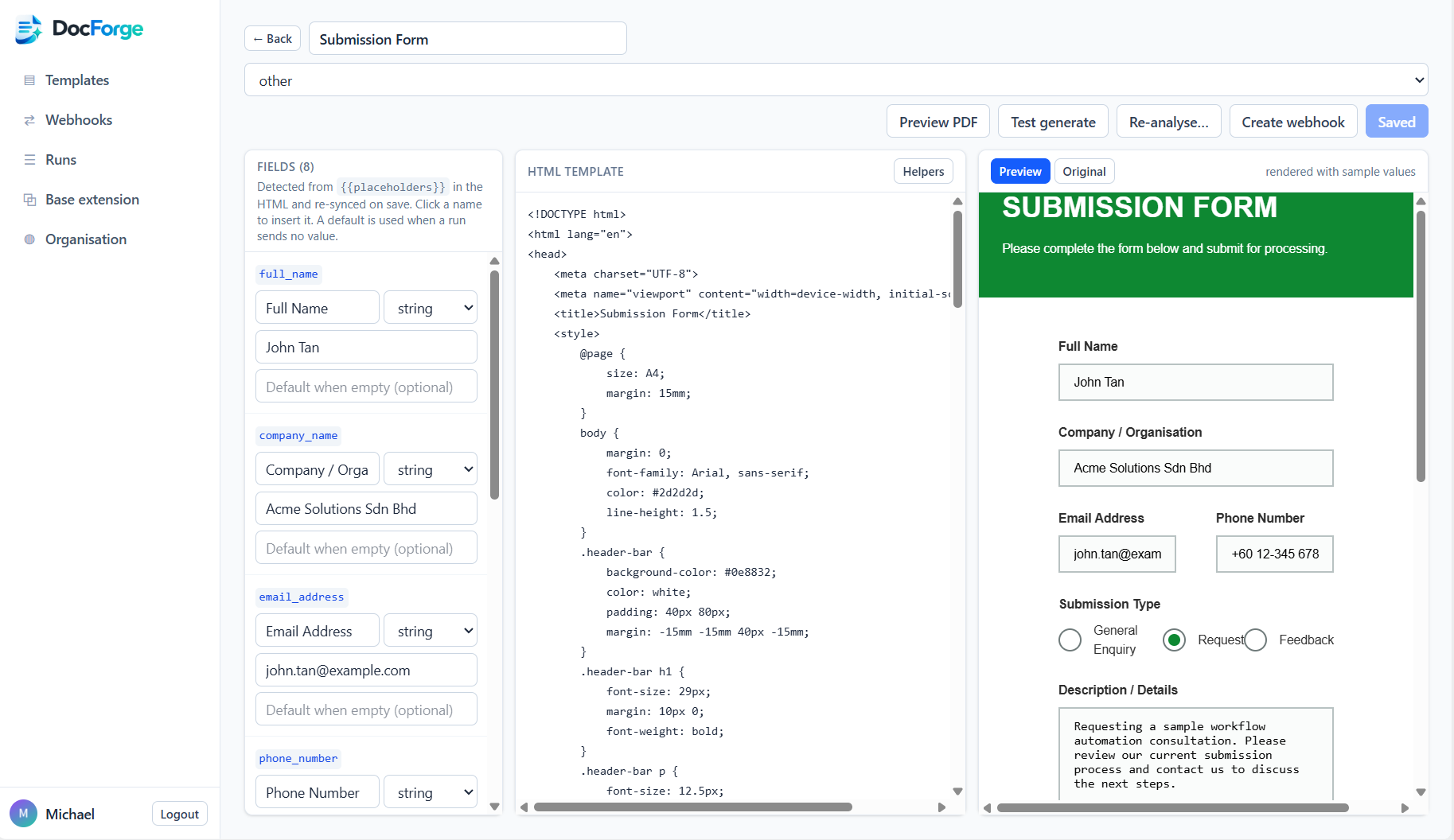Open the company_name type dropdown
Viewport: 1454px width, 840px height.
431,469
